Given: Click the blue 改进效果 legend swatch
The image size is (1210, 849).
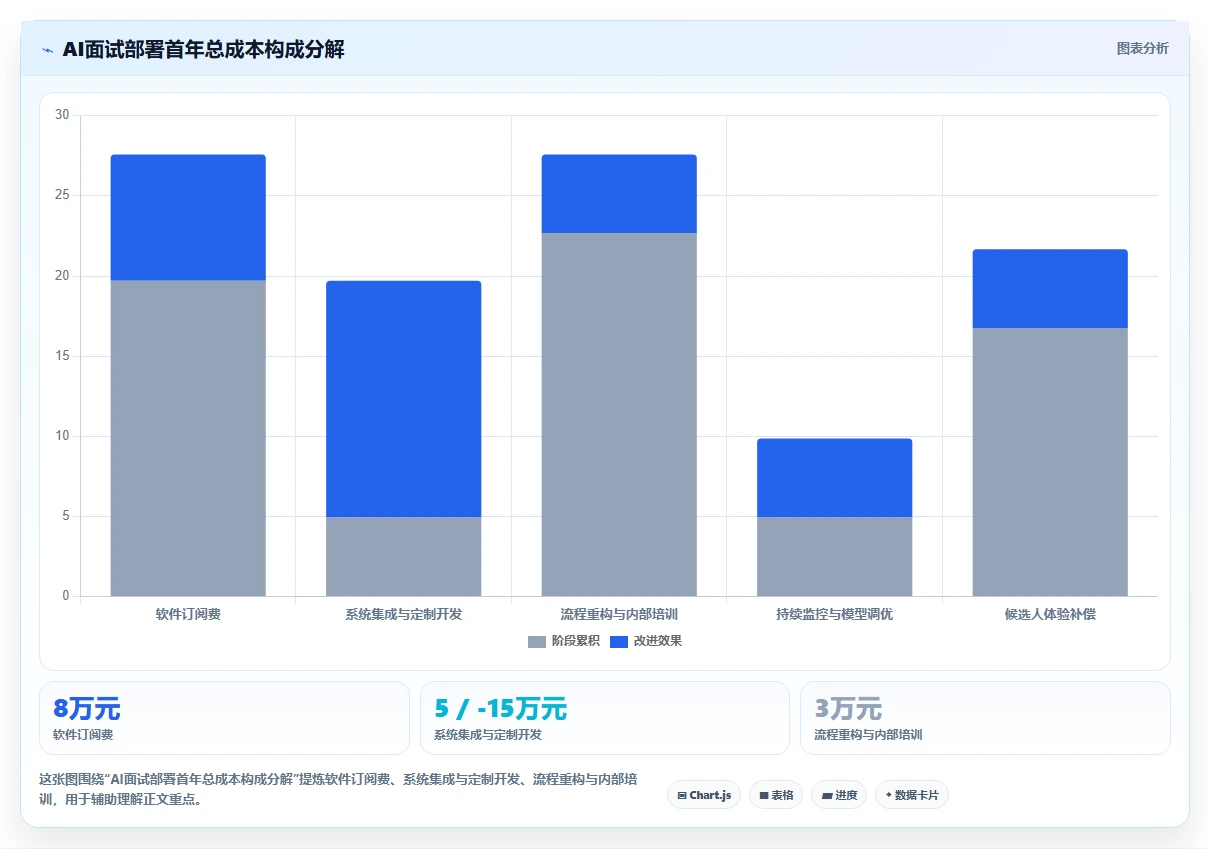Looking at the screenshot, I should coord(619,641).
